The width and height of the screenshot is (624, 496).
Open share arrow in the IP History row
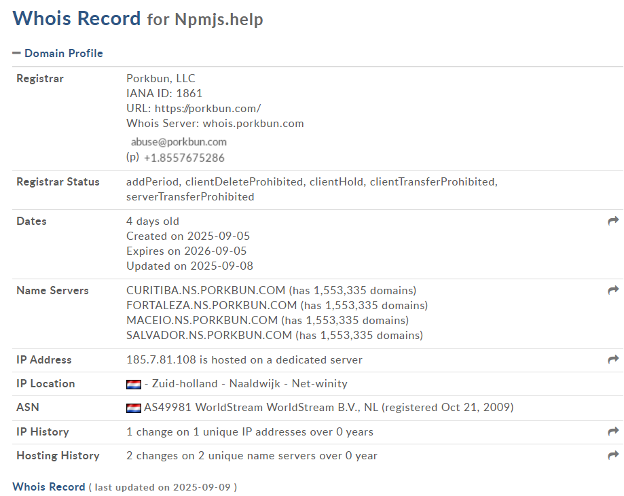(613, 431)
